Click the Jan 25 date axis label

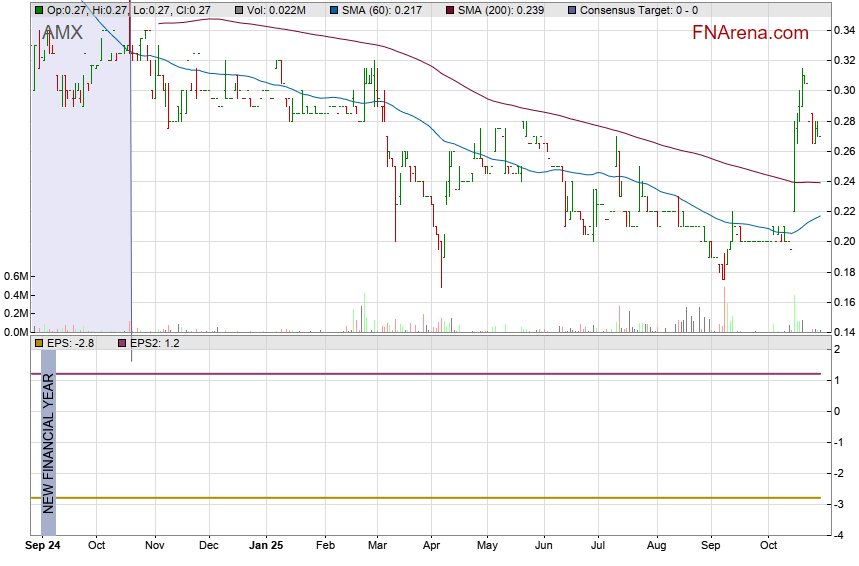[266, 546]
